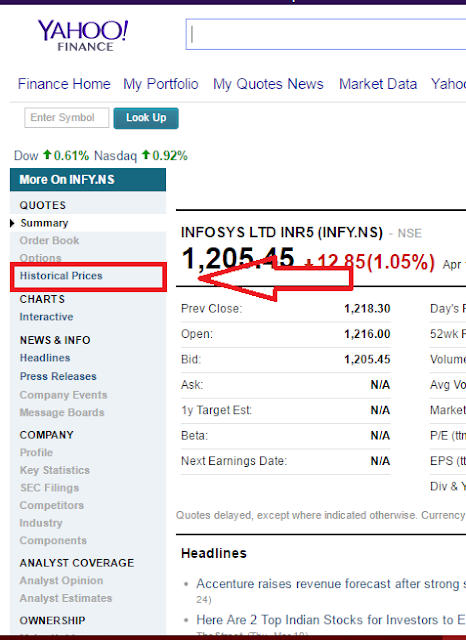466x640 pixels.
Task: Open My Quotes News
Action: pyautogui.click(x=268, y=84)
